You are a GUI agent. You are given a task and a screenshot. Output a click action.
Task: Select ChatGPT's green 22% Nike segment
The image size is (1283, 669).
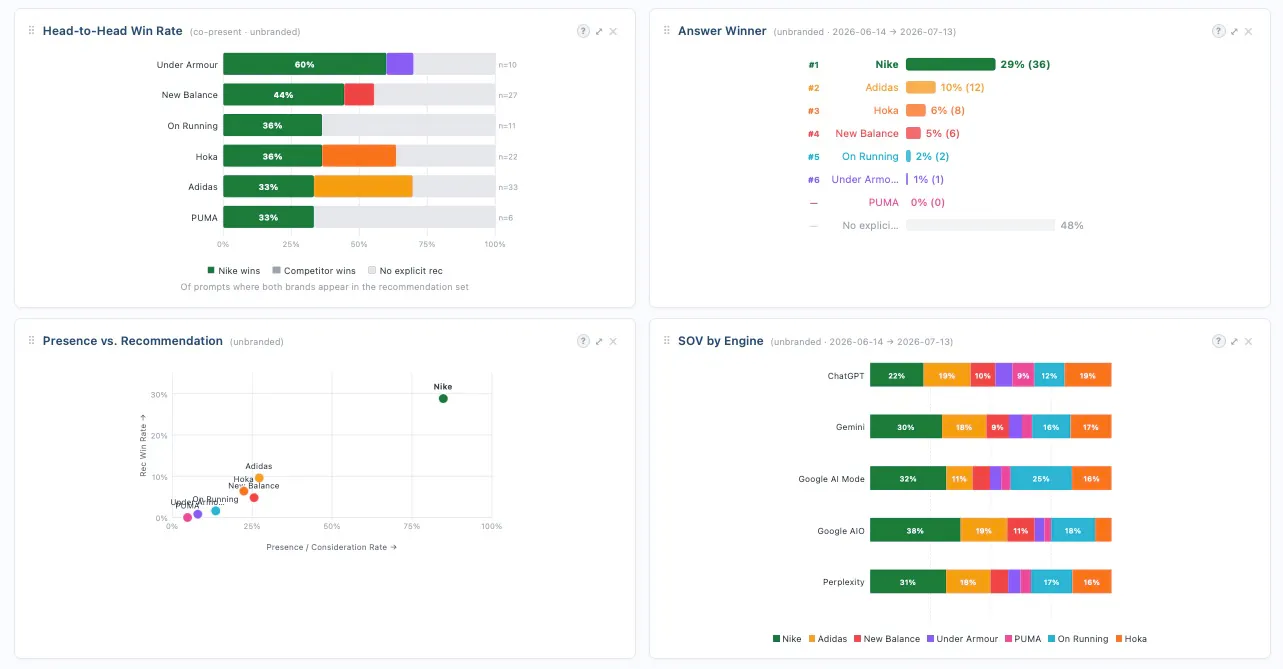point(896,375)
